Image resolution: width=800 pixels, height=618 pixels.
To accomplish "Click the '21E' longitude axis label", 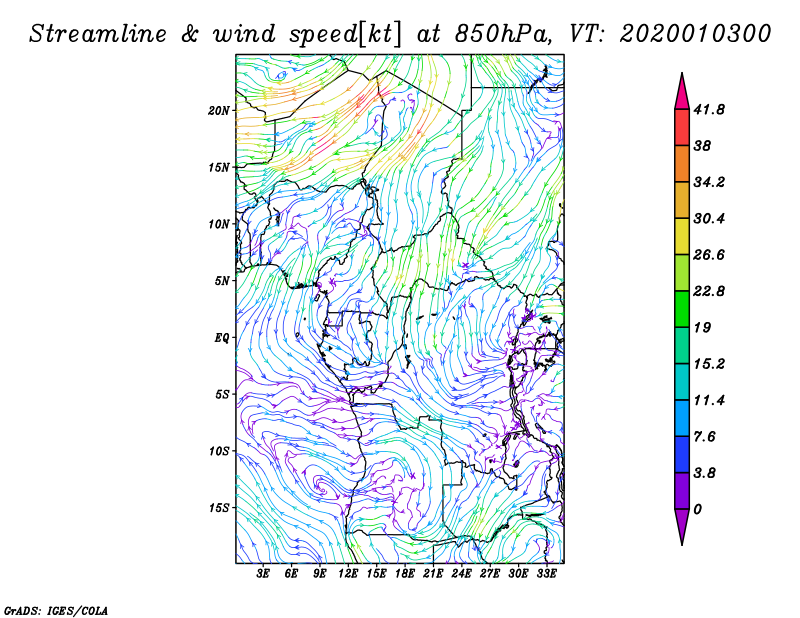I will tap(433, 574).
